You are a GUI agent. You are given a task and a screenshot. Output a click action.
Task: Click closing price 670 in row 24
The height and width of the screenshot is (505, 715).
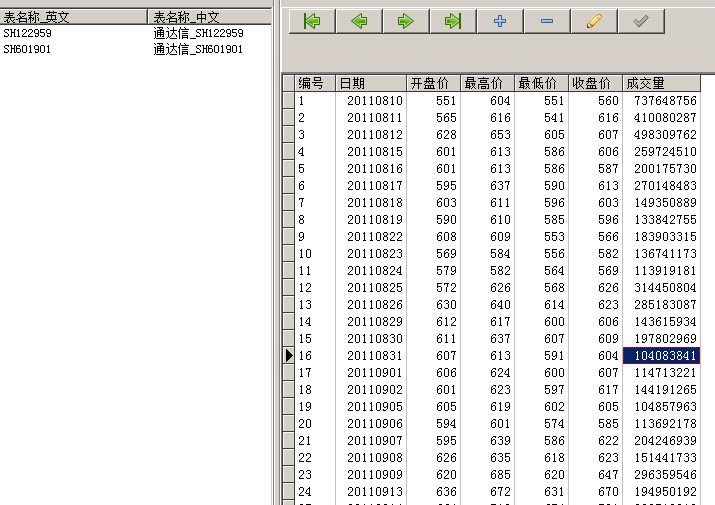[x=595, y=491]
